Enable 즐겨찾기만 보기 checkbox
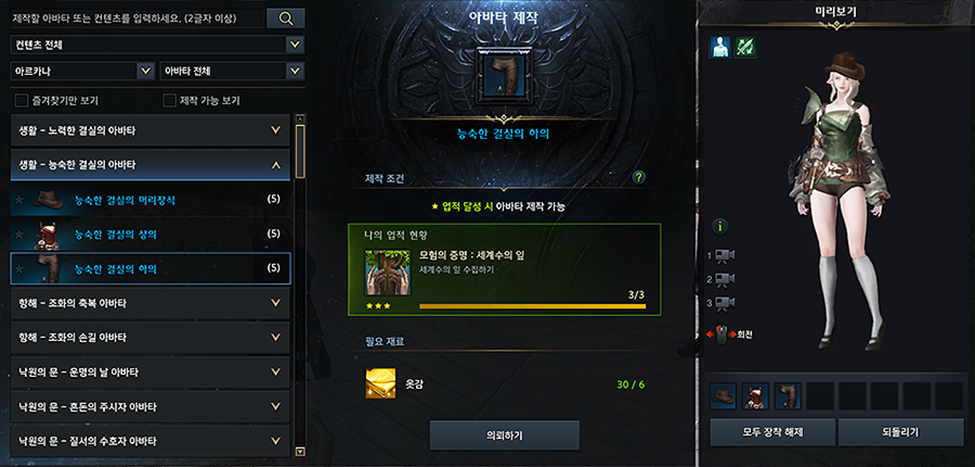The height and width of the screenshot is (467, 975). [x=22, y=100]
